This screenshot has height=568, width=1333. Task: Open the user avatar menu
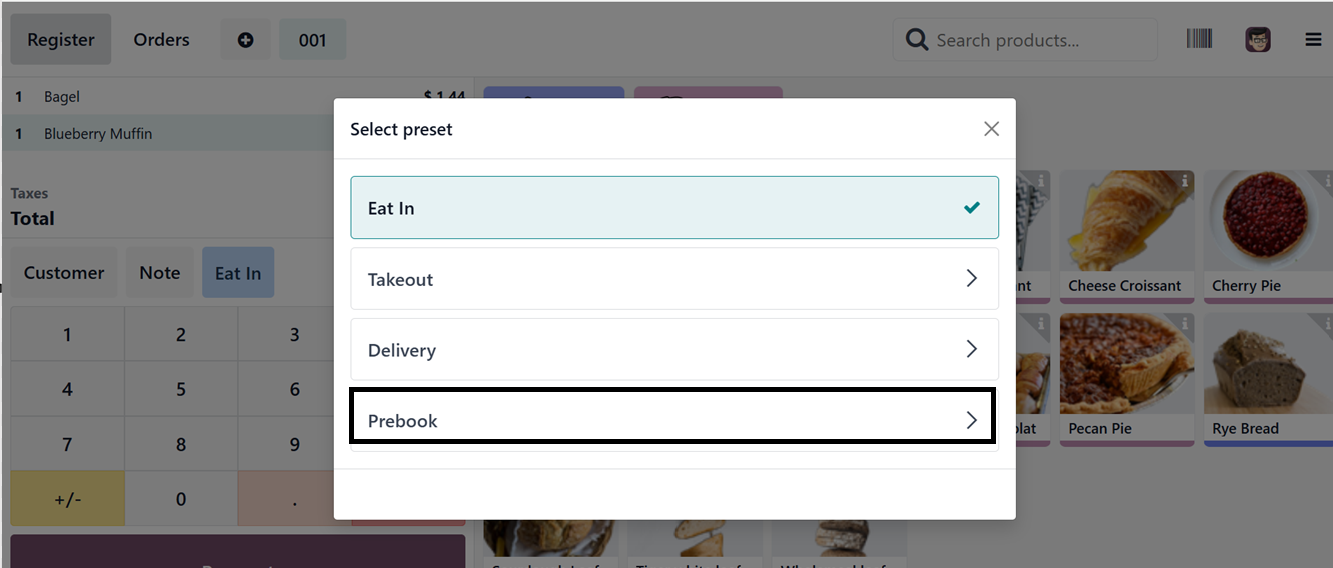[x=1258, y=40]
